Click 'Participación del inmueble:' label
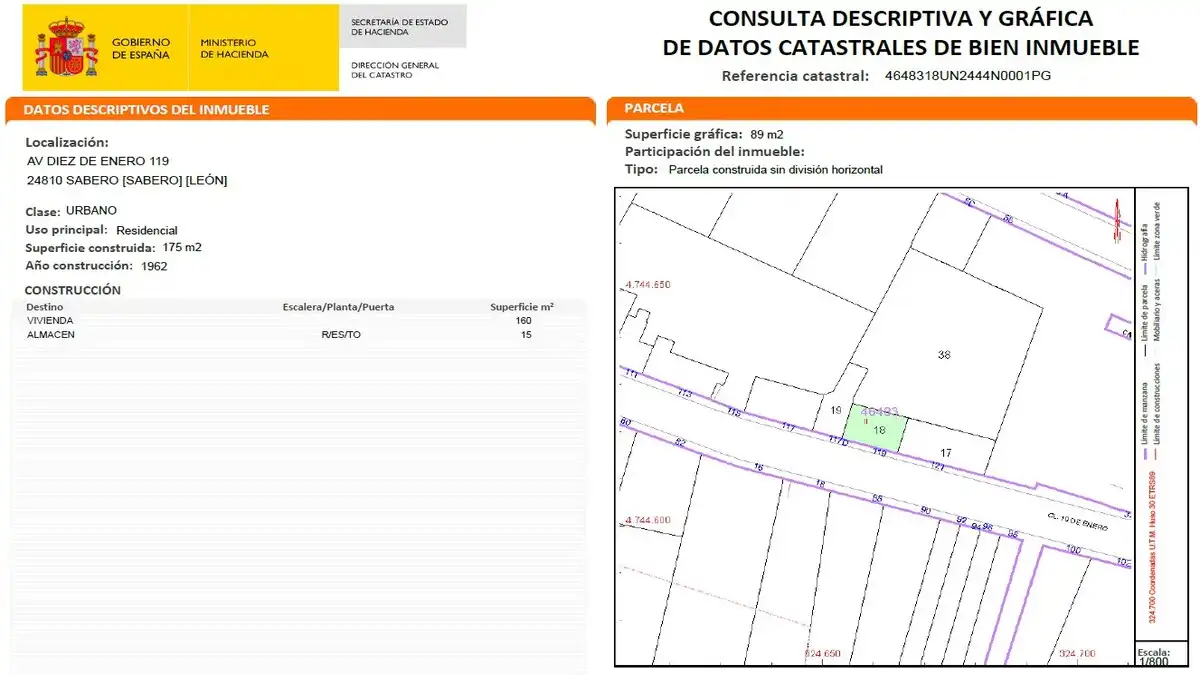The width and height of the screenshot is (1200, 675). click(x=715, y=152)
